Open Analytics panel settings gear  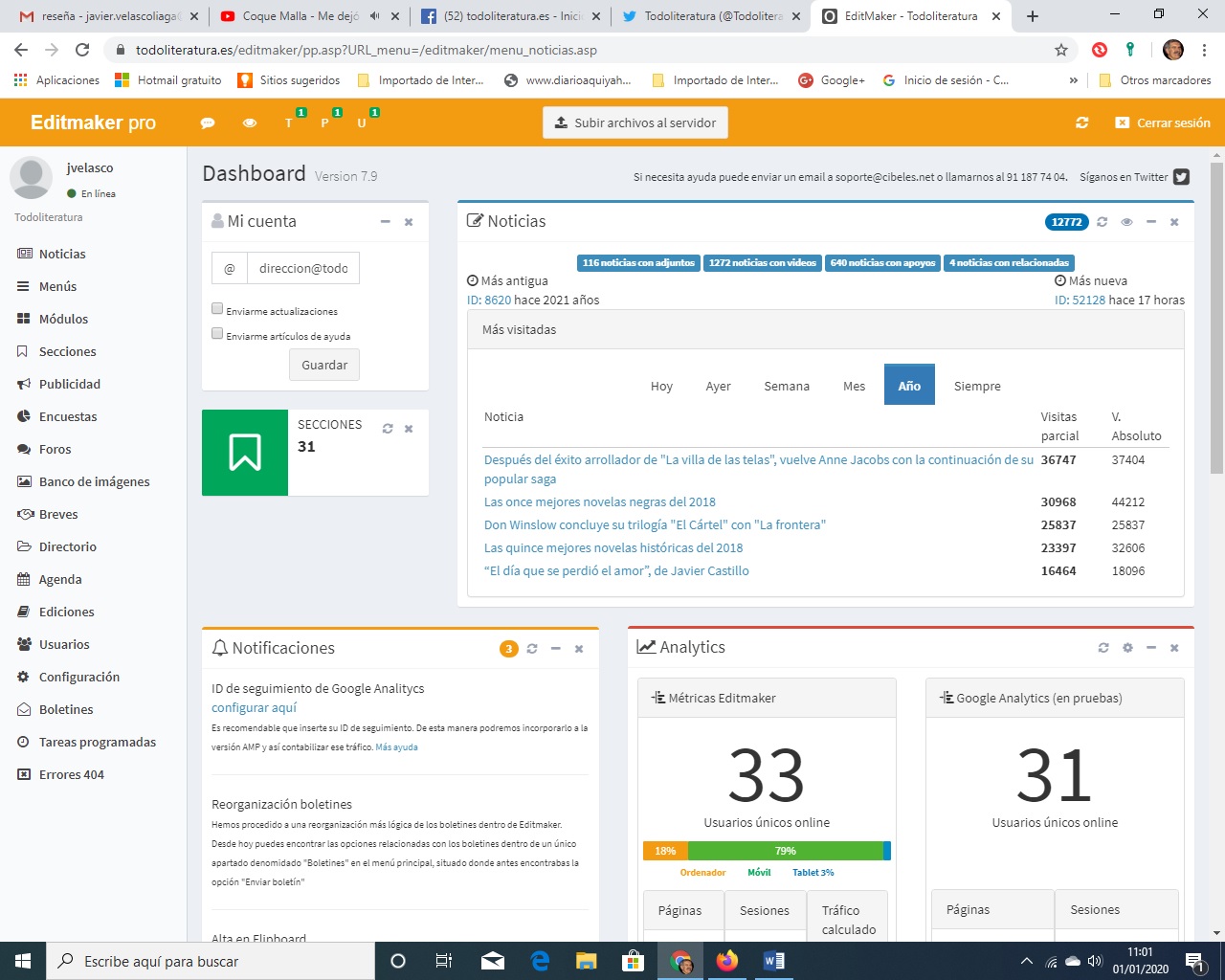[x=1127, y=648]
